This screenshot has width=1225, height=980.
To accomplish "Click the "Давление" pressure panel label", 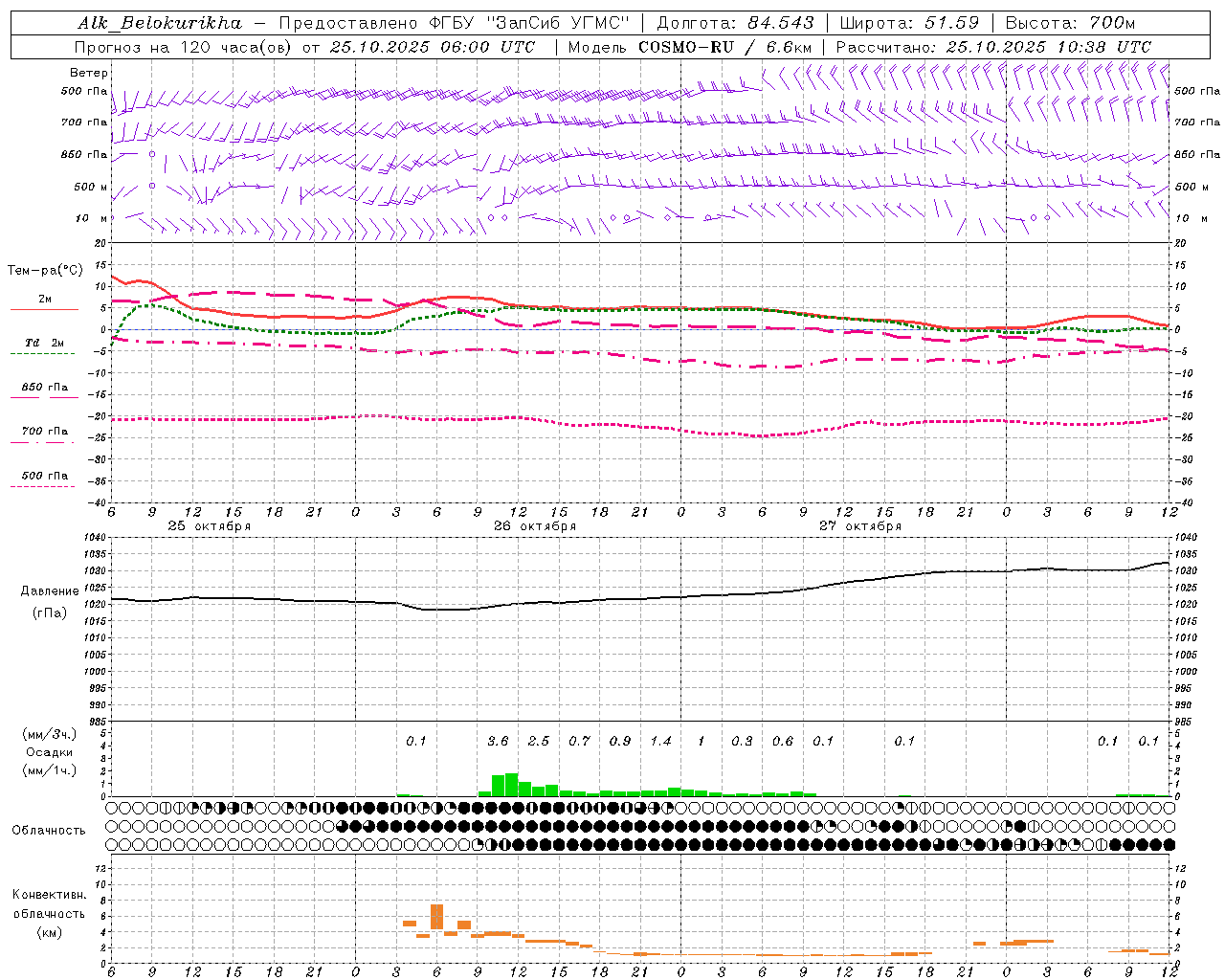I will point(50,590).
